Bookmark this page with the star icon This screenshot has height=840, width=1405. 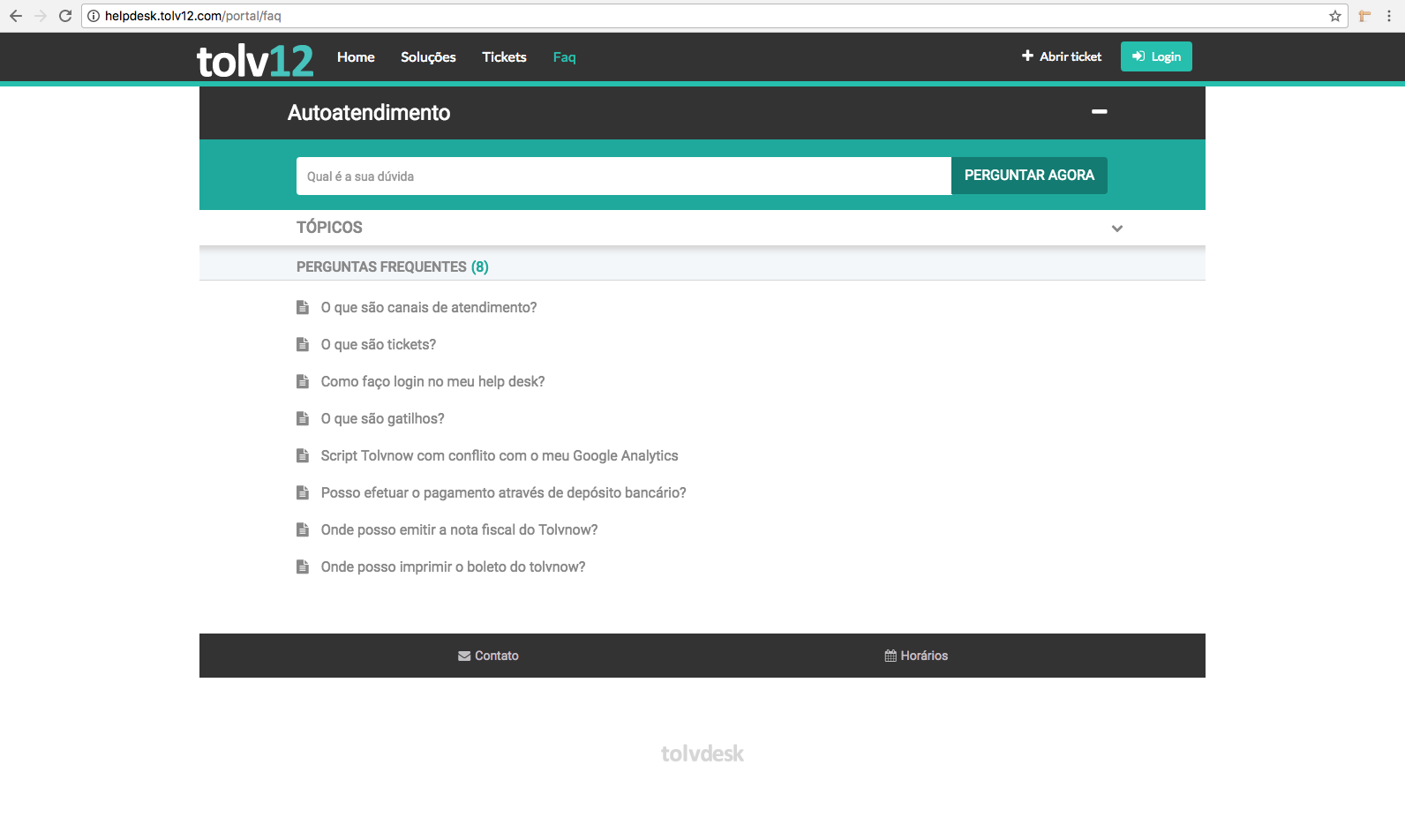[1335, 16]
